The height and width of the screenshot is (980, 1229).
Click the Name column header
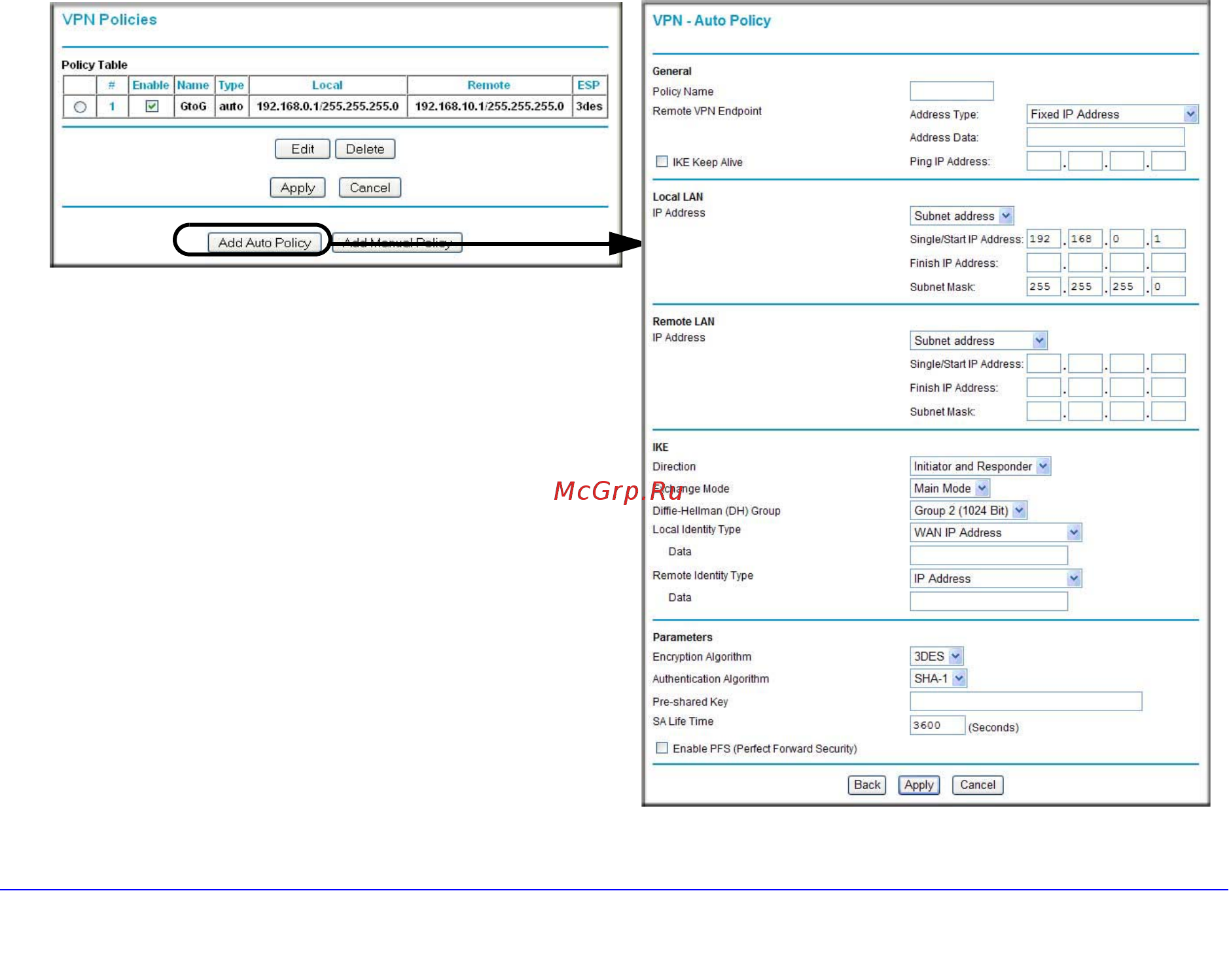tap(193, 85)
